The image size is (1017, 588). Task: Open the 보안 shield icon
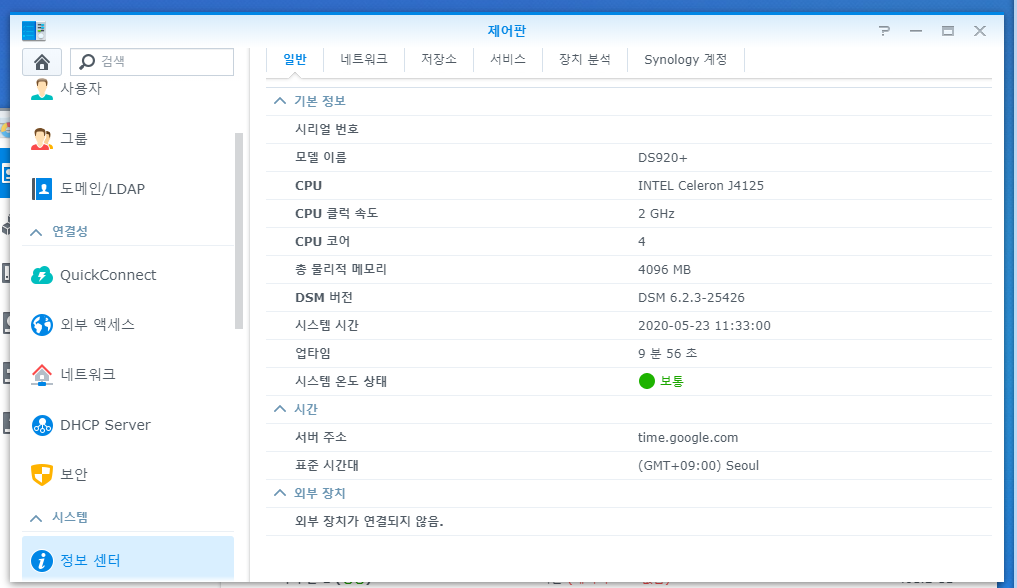(42, 475)
